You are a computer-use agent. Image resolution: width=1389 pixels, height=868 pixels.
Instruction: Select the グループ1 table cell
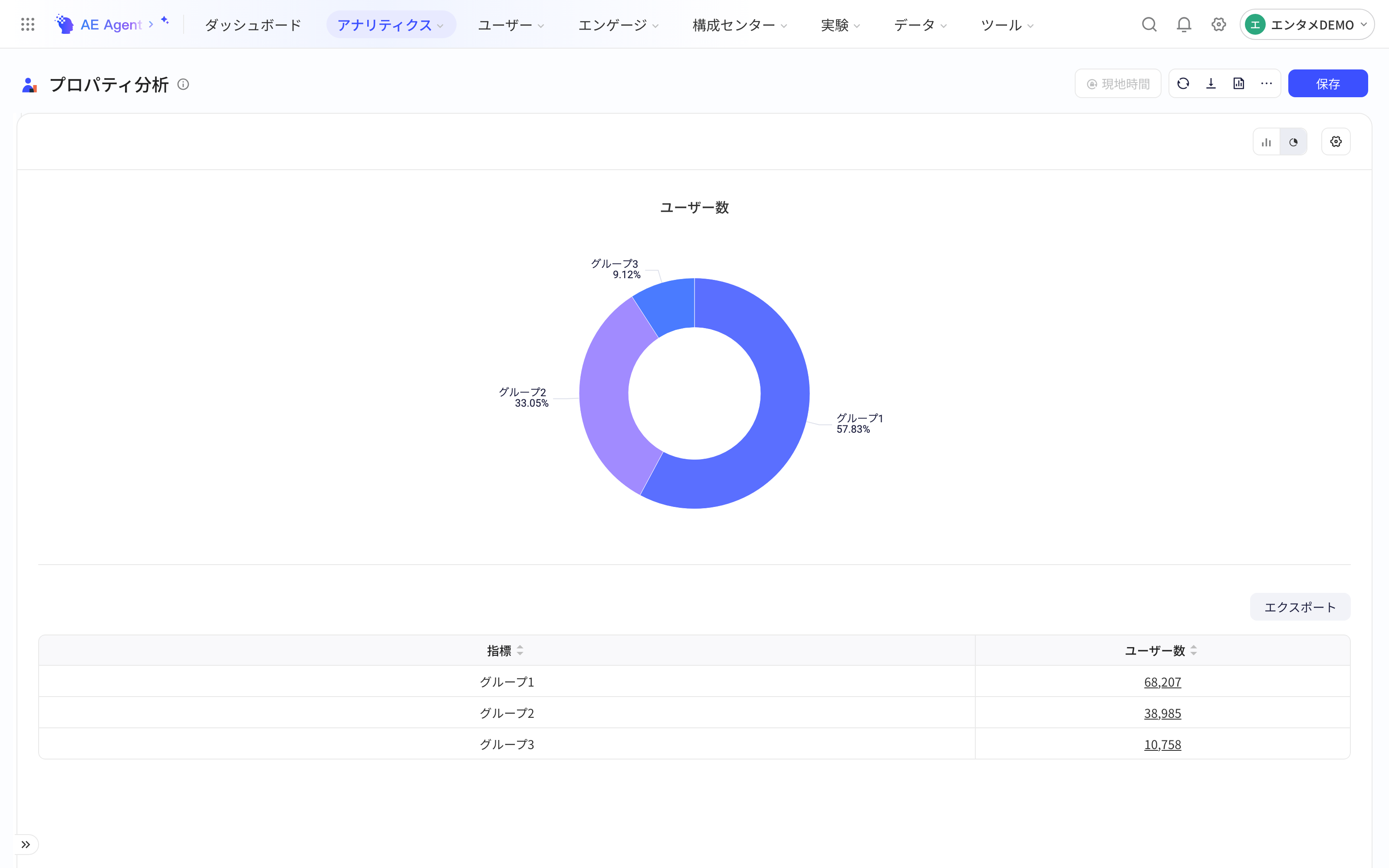pyautogui.click(x=507, y=682)
